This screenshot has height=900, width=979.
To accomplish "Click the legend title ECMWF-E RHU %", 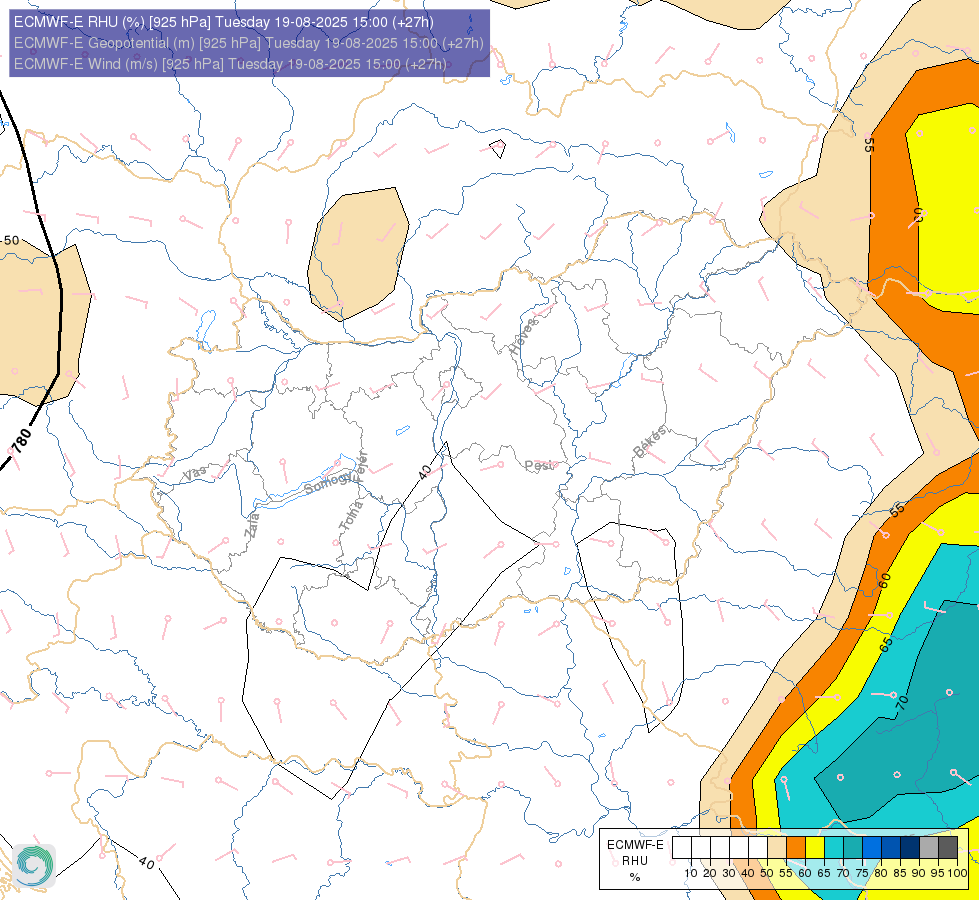I will (635, 861).
